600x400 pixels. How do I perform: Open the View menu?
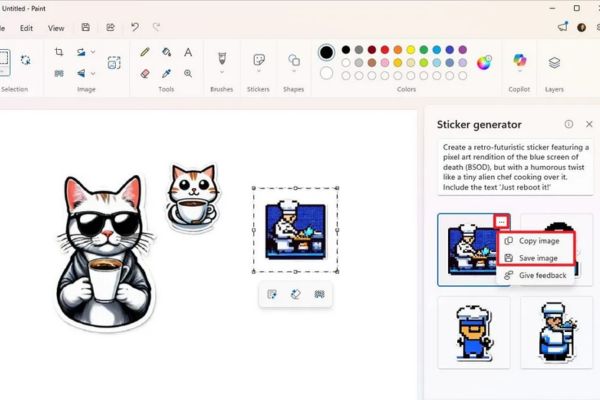(56, 28)
